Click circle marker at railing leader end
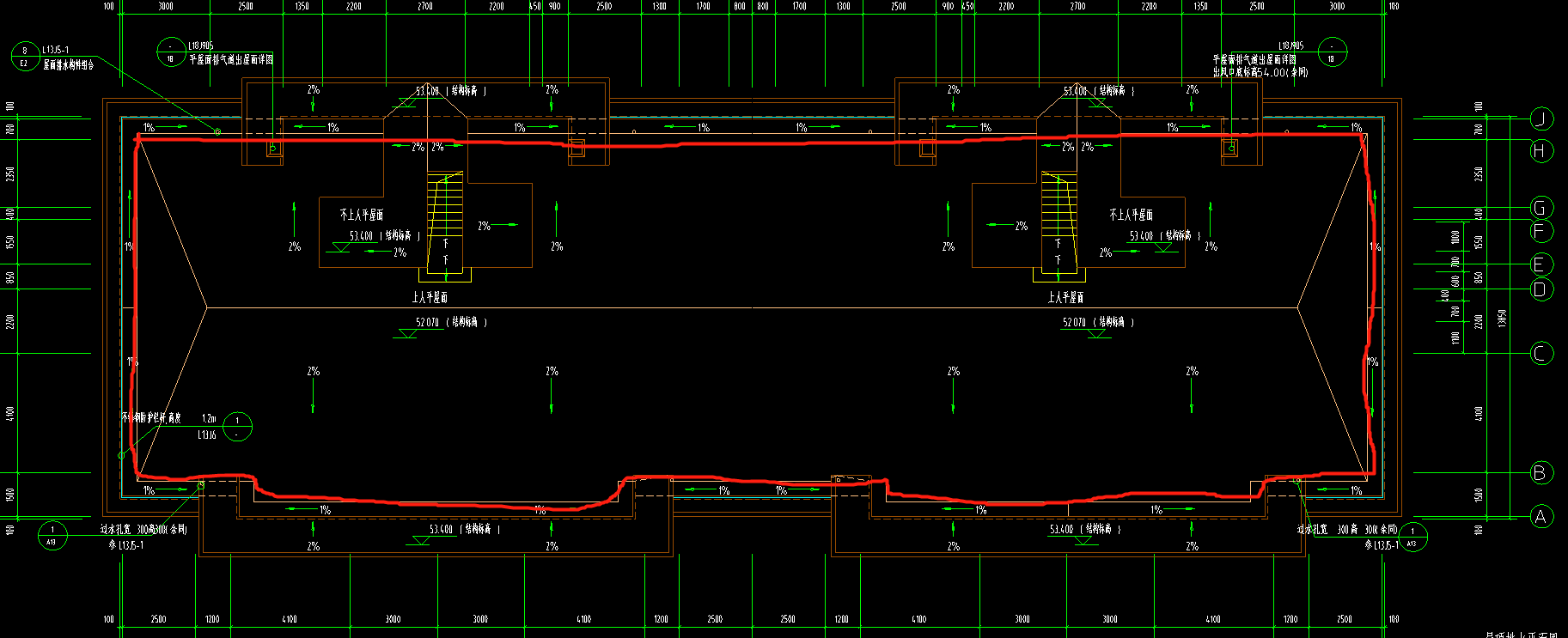Screen dimensions: 1568x638 121,455
